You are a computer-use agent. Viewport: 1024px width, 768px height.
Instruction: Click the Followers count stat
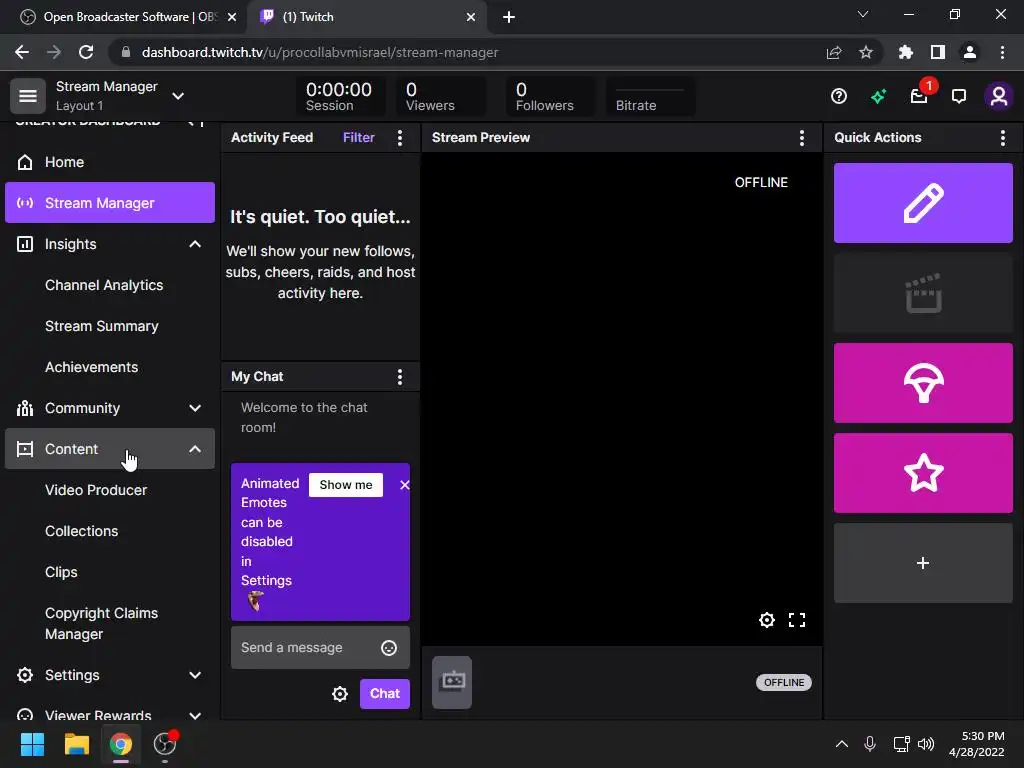[x=551, y=97]
